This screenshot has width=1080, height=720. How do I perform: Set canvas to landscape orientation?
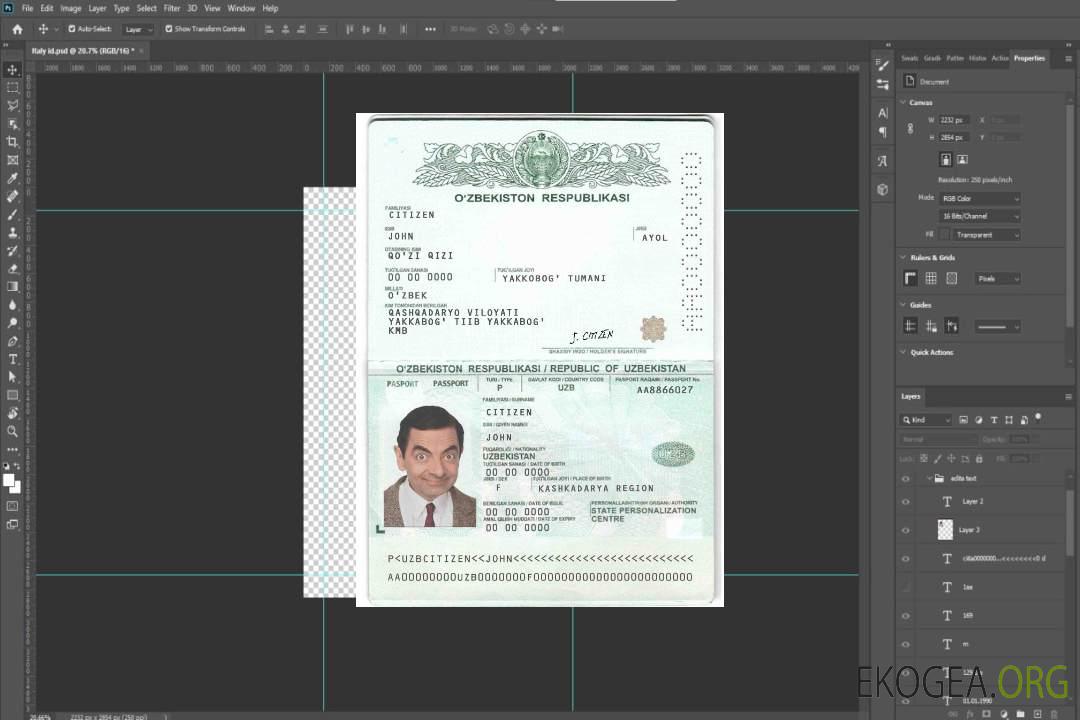point(962,159)
